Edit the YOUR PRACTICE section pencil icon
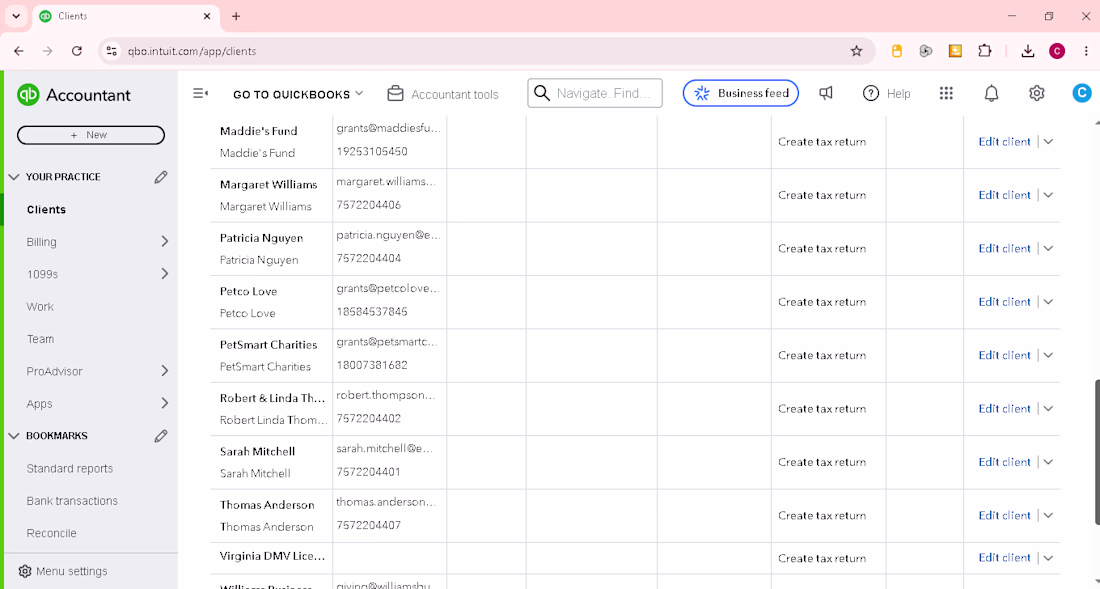The width and height of the screenshot is (1100, 589). click(x=161, y=177)
